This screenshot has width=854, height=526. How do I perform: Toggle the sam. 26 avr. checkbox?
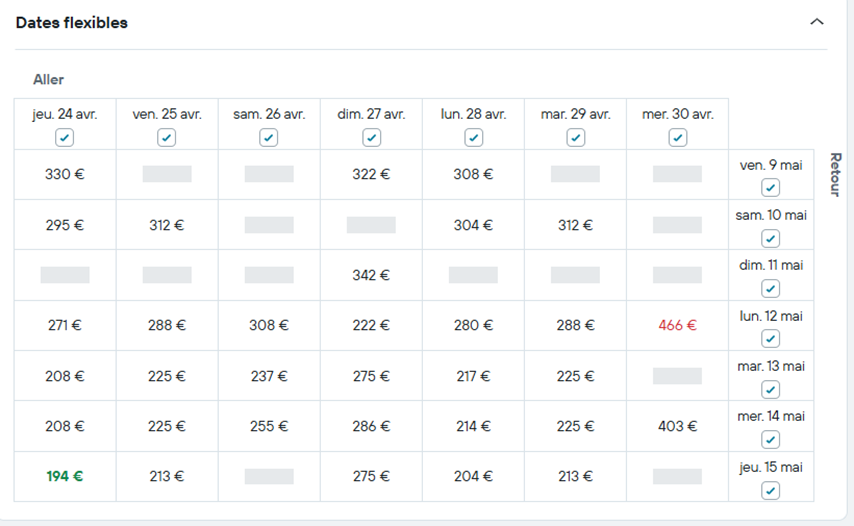coord(269,138)
